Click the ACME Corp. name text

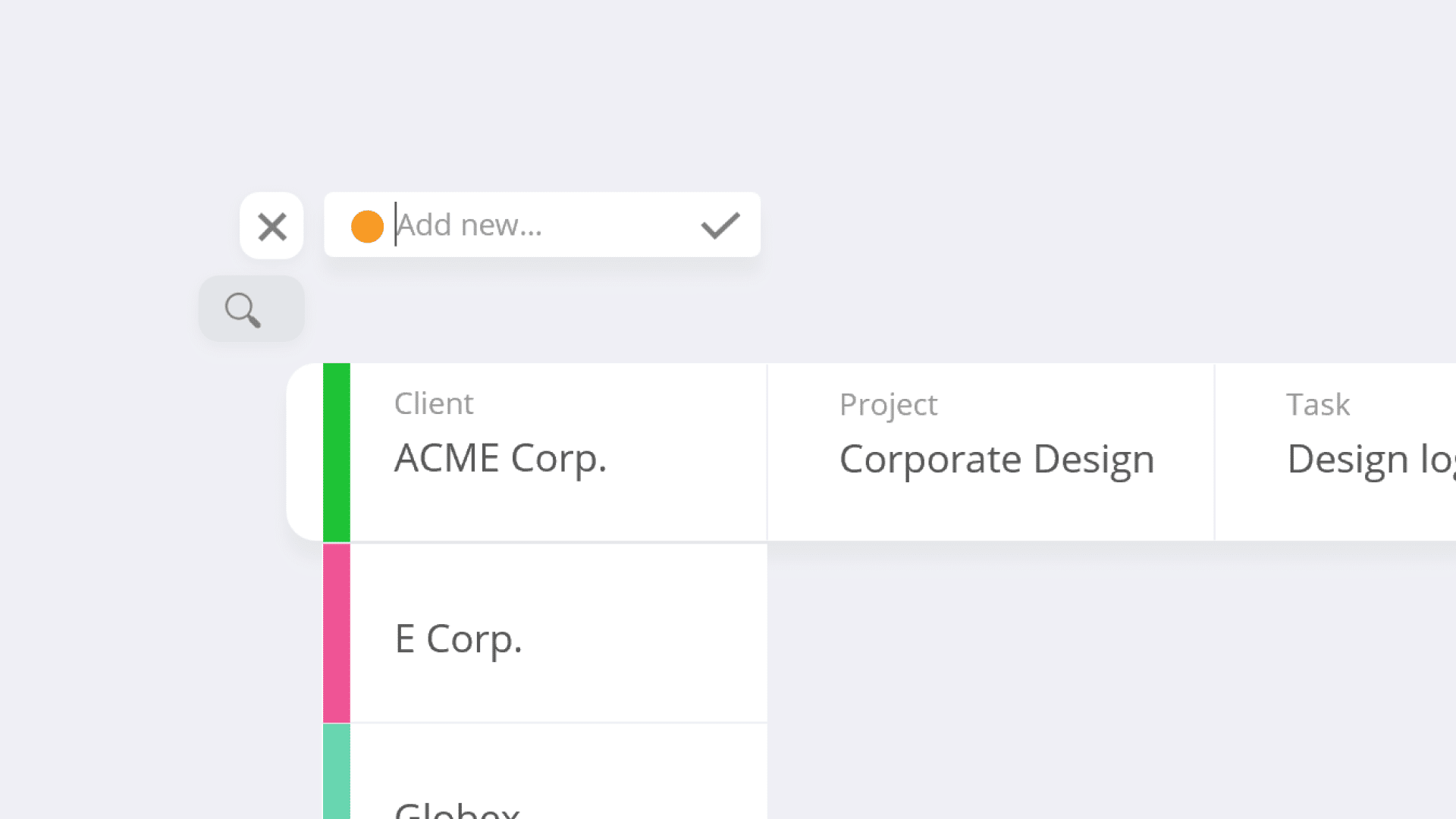coord(500,459)
